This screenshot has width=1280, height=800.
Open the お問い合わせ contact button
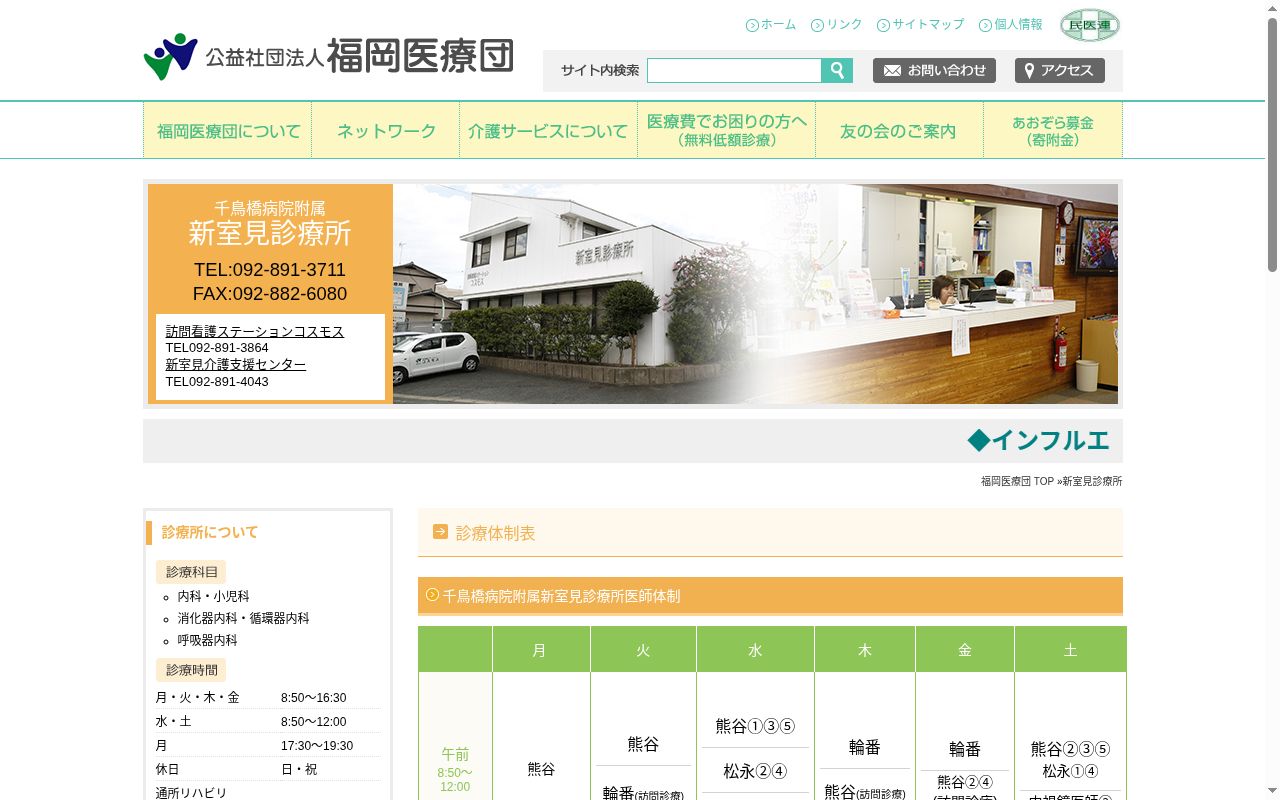coord(934,70)
